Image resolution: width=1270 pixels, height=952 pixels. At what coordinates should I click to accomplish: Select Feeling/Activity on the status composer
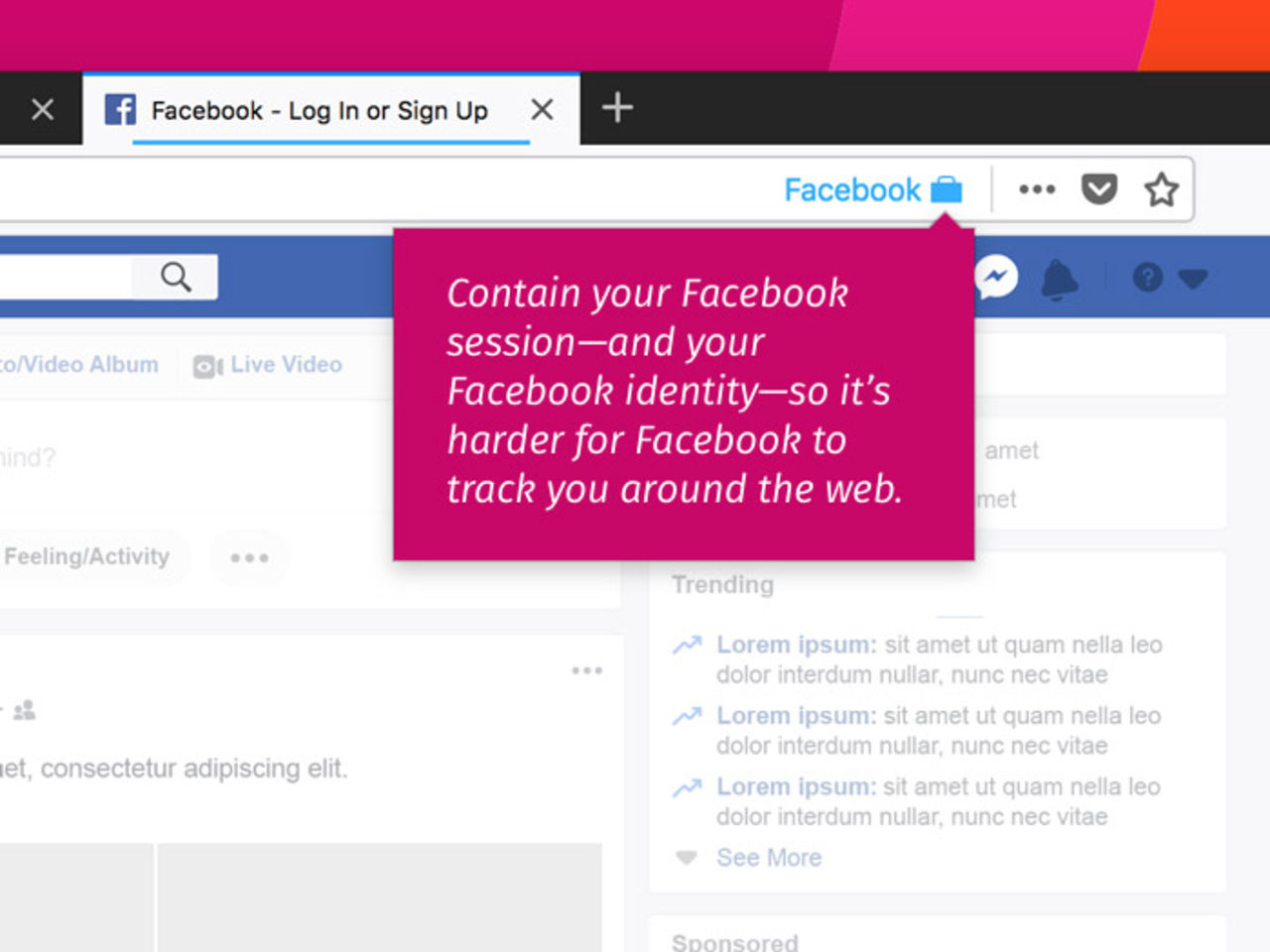(x=84, y=557)
